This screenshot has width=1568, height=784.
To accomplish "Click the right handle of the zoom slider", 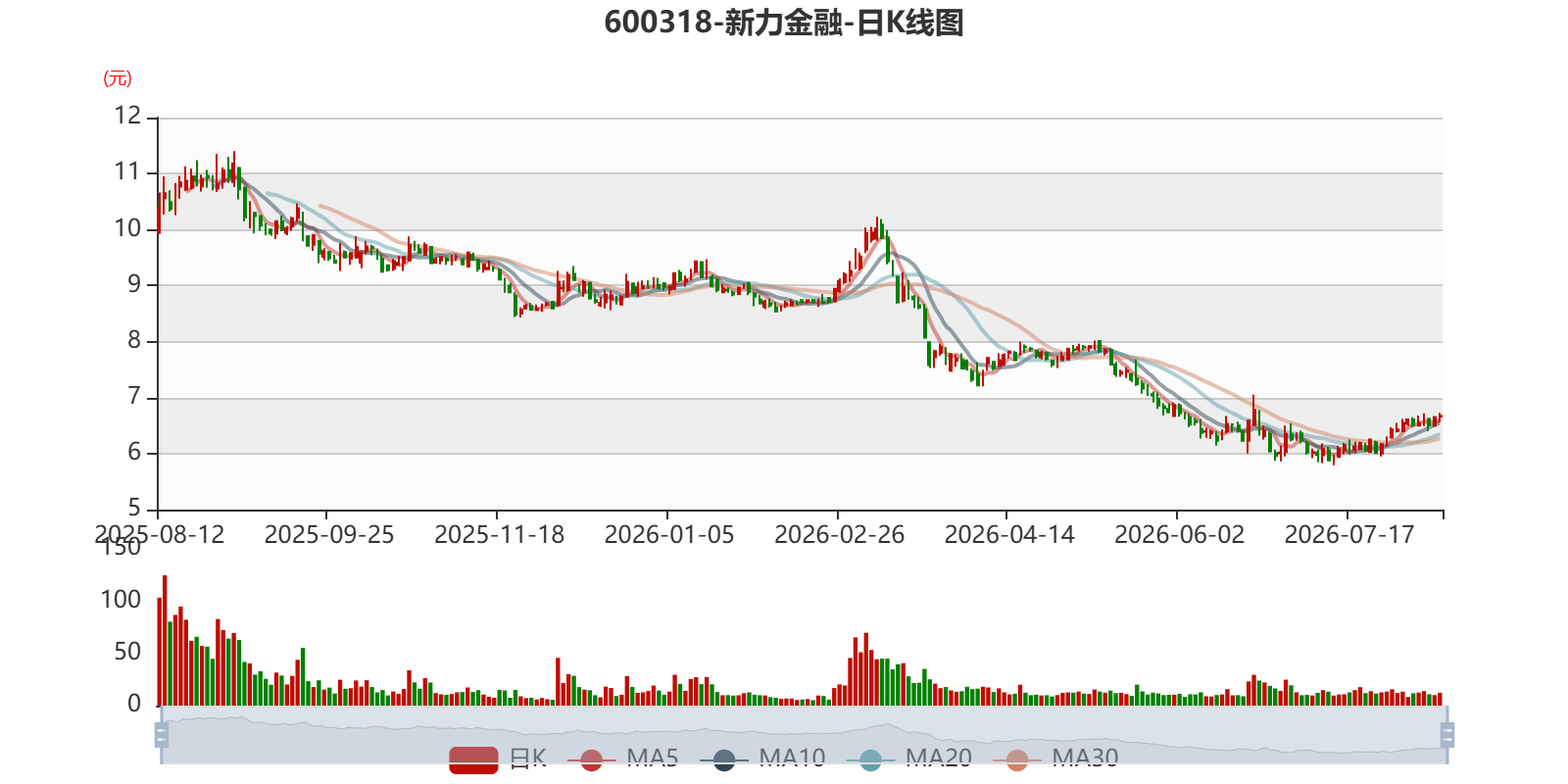I will 1447,735.
